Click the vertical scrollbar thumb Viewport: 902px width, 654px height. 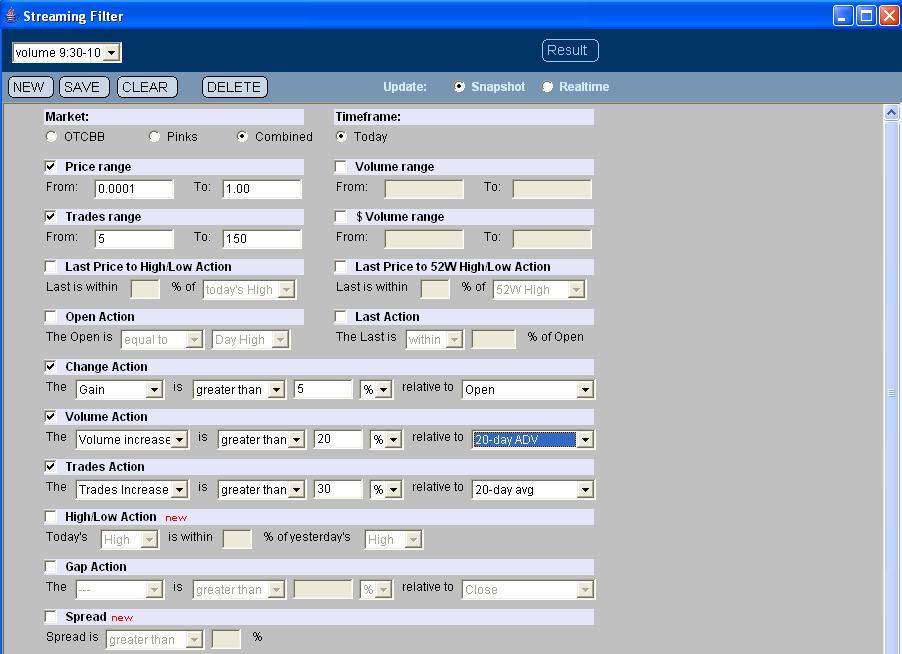tap(891, 392)
